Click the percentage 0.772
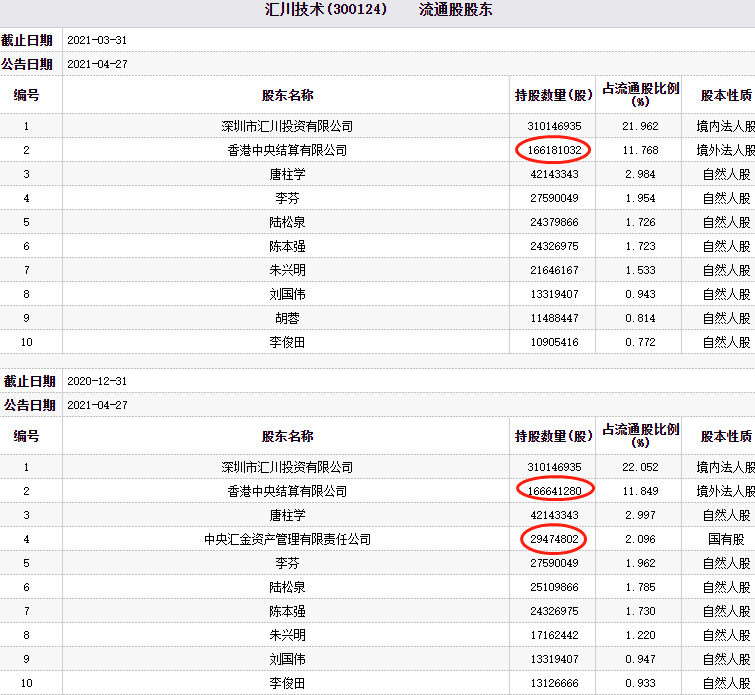Image resolution: width=755 pixels, height=695 pixels. coord(640,342)
